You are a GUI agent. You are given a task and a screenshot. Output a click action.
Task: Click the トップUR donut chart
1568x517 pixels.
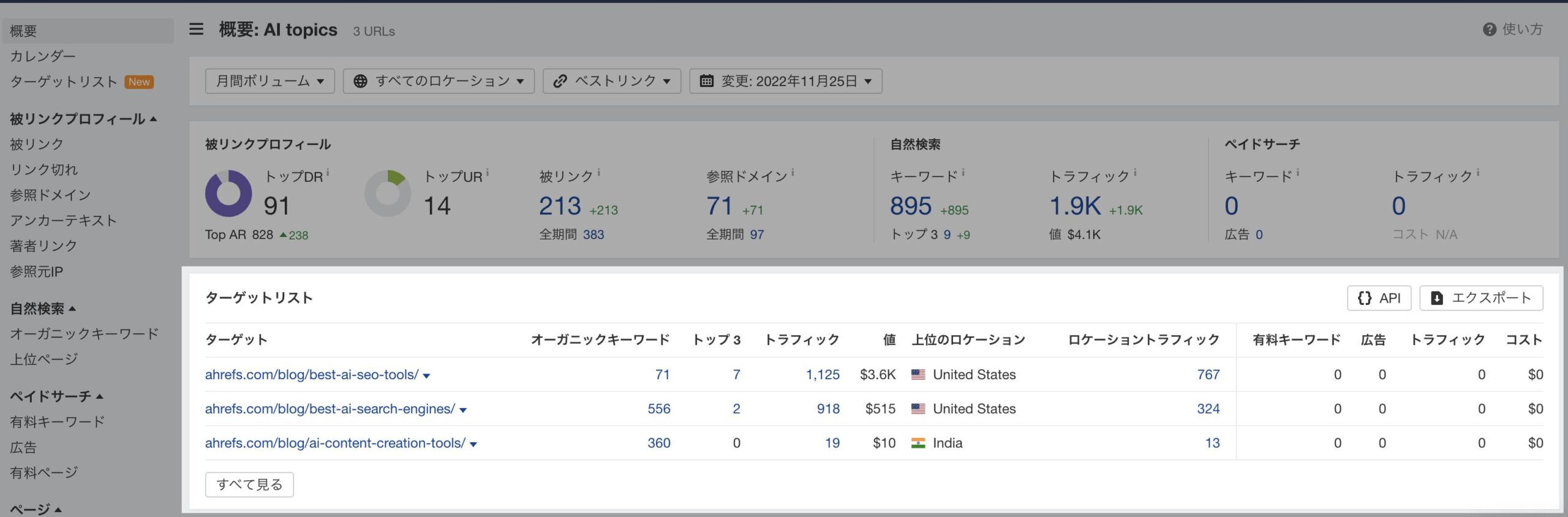pos(387,194)
